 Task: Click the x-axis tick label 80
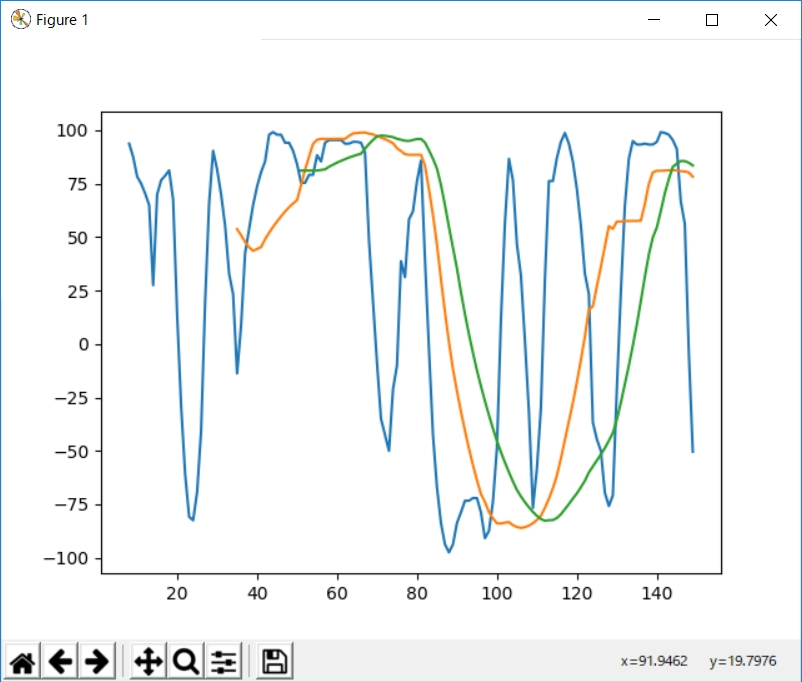point(418,591)
